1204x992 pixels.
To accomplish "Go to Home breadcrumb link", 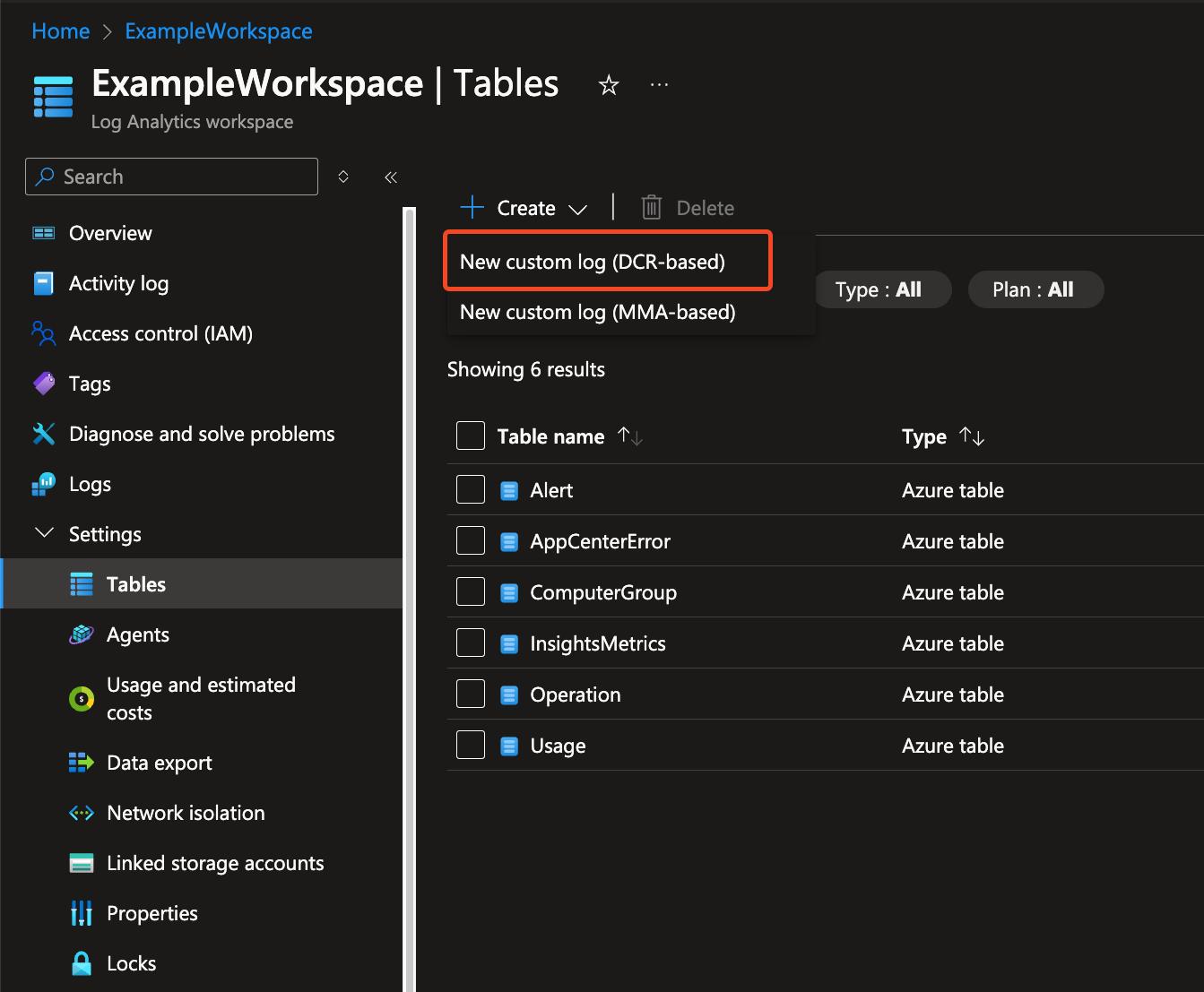I will pos(61,31).
